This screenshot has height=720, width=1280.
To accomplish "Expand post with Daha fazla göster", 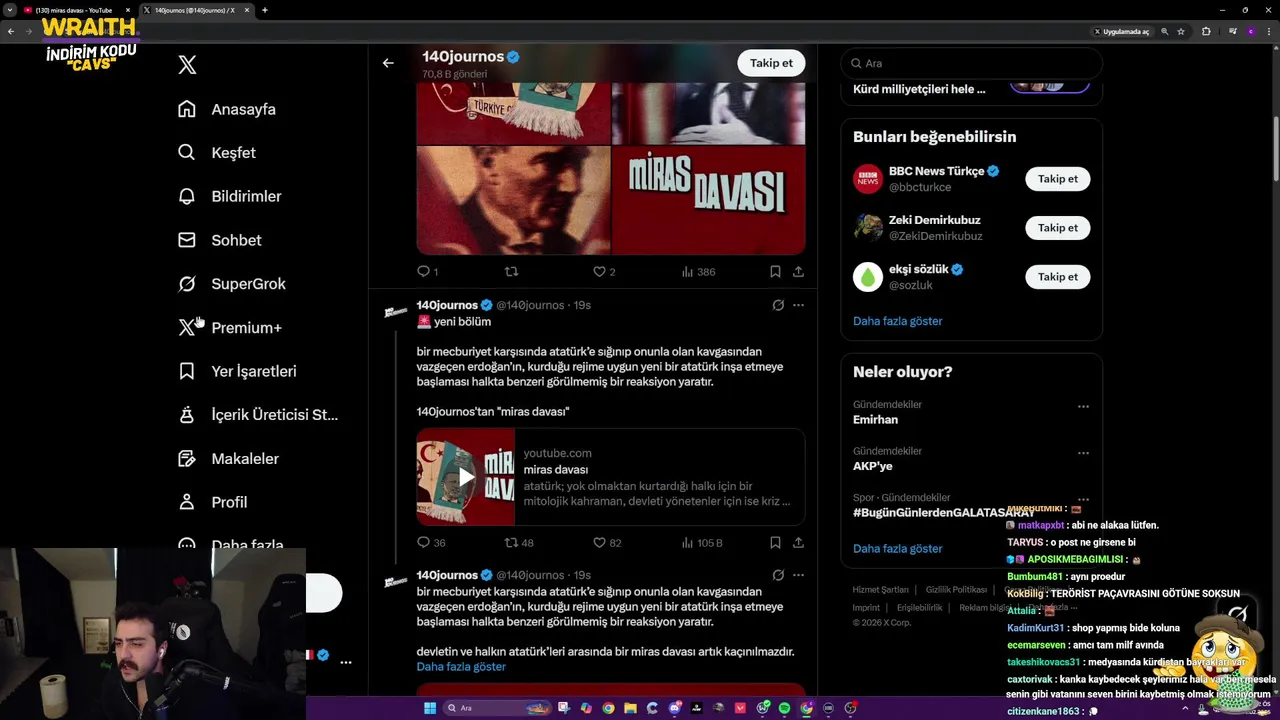I will point(461,667).
